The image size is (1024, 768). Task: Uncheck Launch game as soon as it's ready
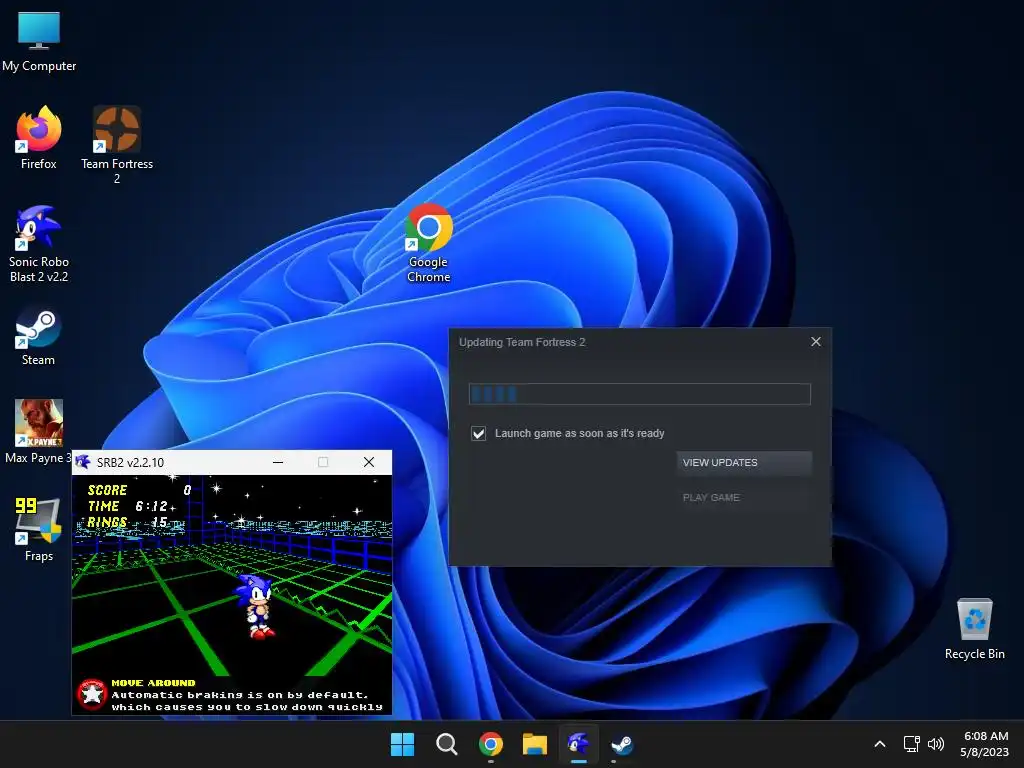pos(479,434)
